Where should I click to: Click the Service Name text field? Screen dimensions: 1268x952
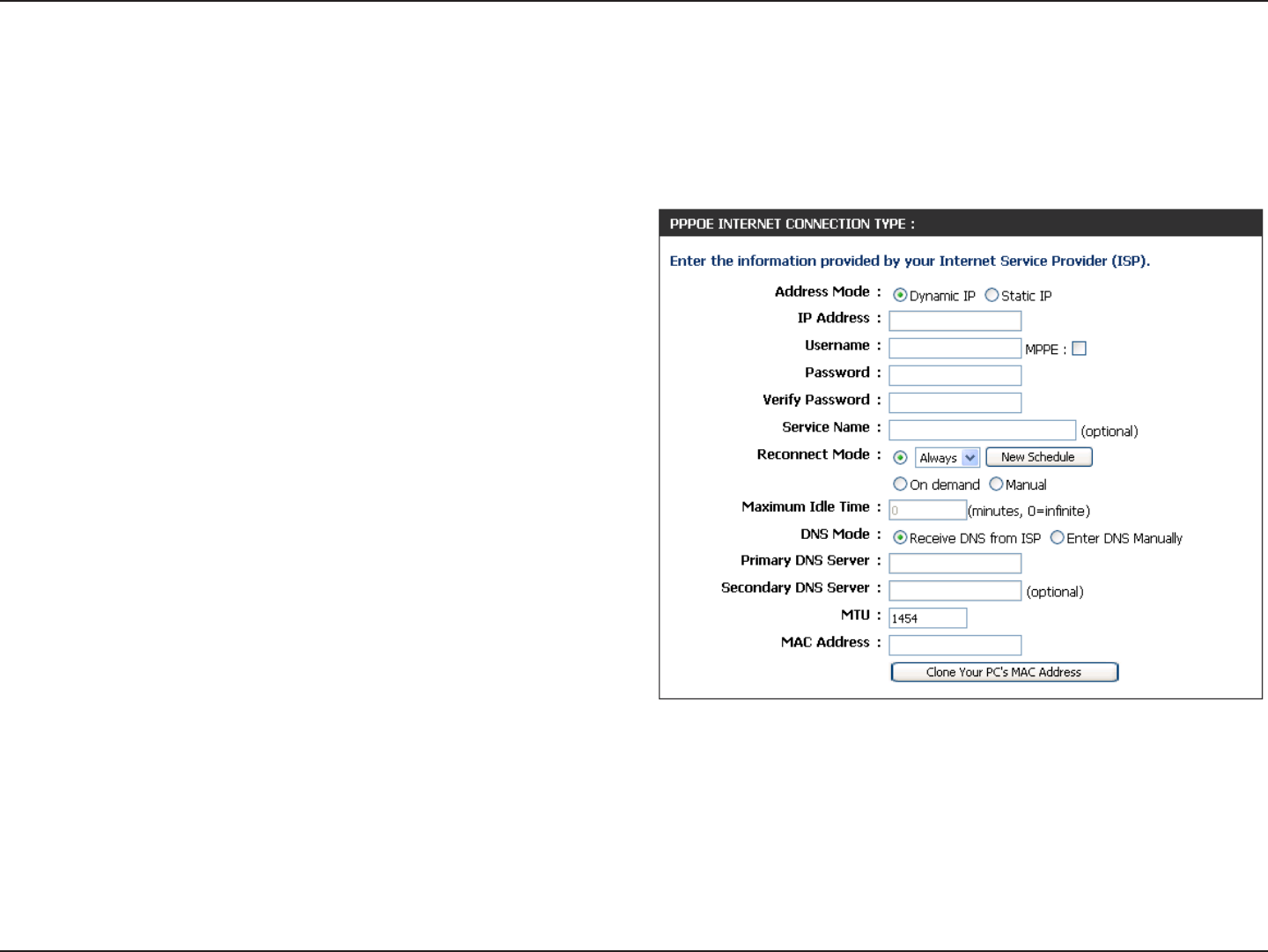(x=983, y=430)
